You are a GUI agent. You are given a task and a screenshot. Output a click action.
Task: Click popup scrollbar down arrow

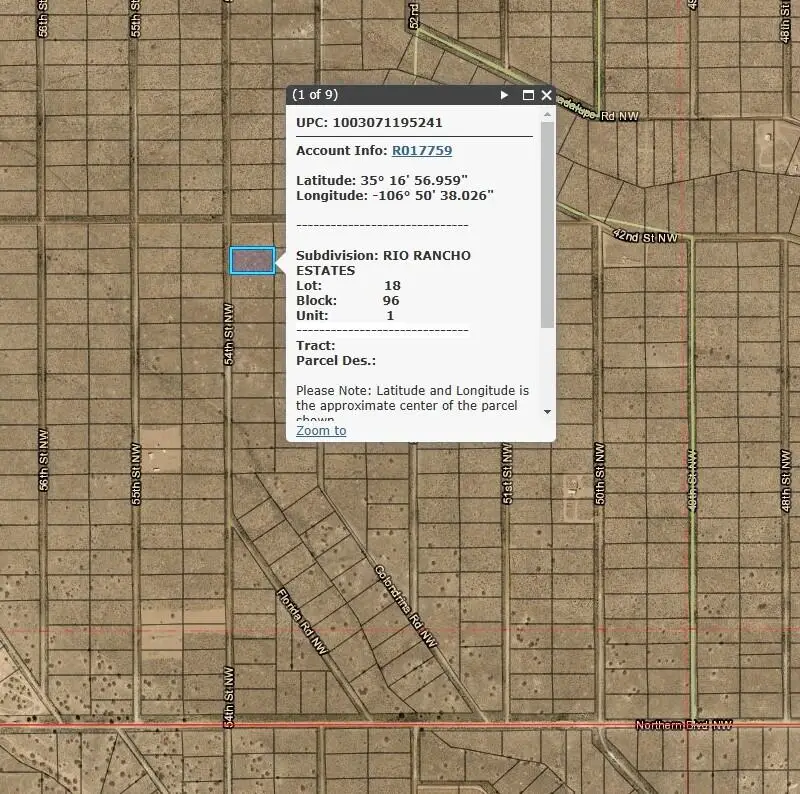[547, 411]
